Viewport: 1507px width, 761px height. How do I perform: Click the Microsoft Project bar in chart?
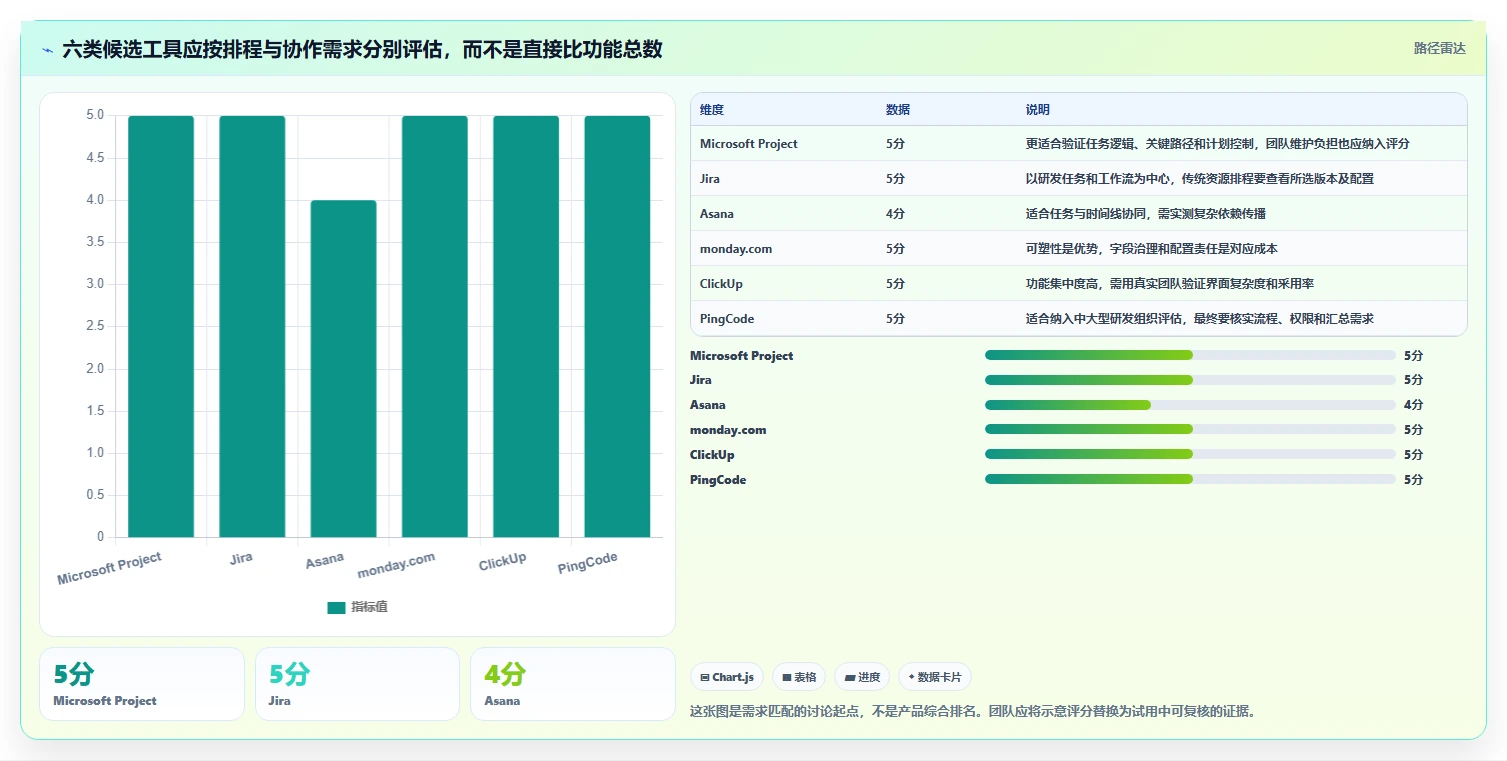(161, 326)
